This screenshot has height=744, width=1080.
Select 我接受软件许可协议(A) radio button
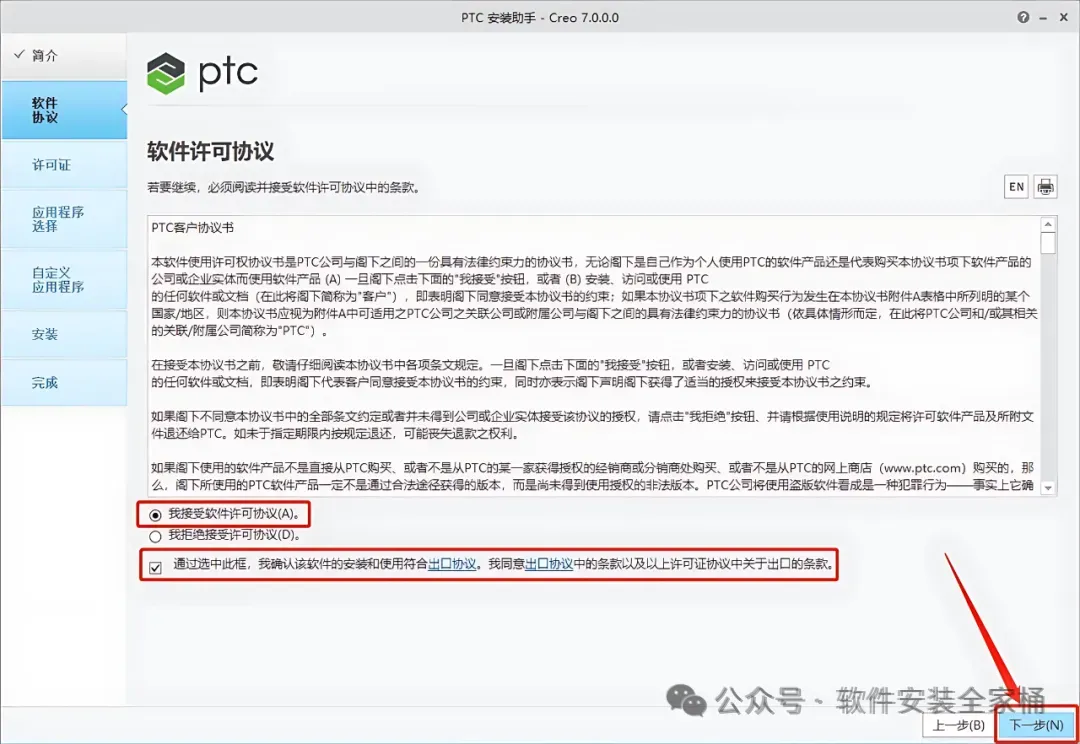click(156, 515)
